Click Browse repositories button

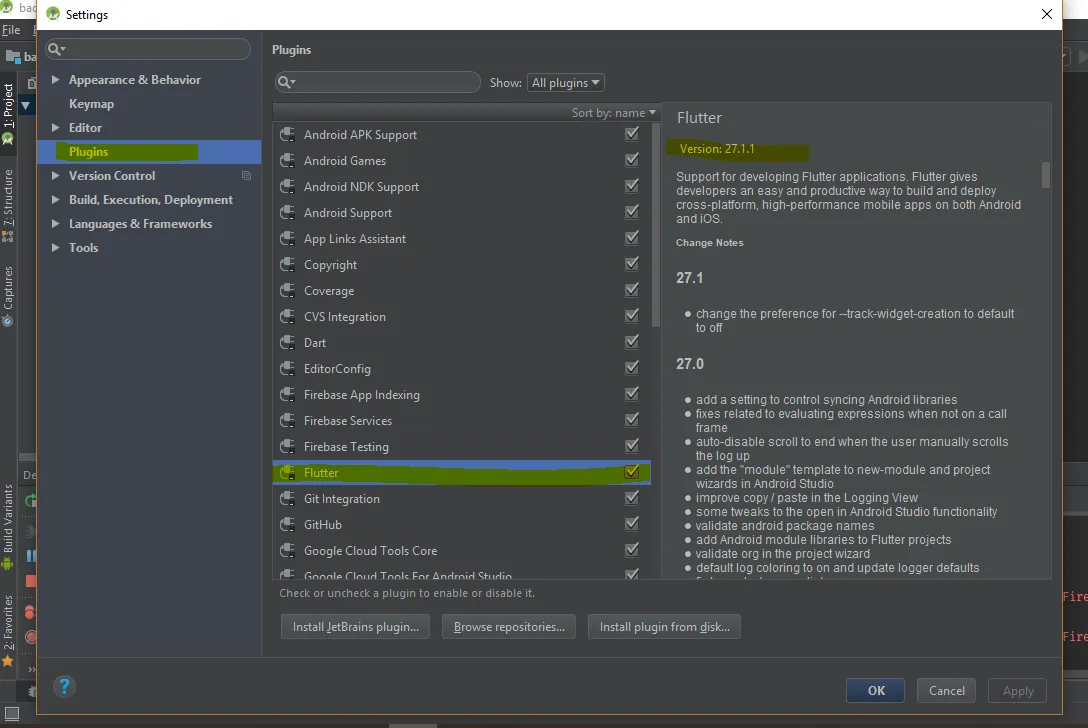coord(509,627)
